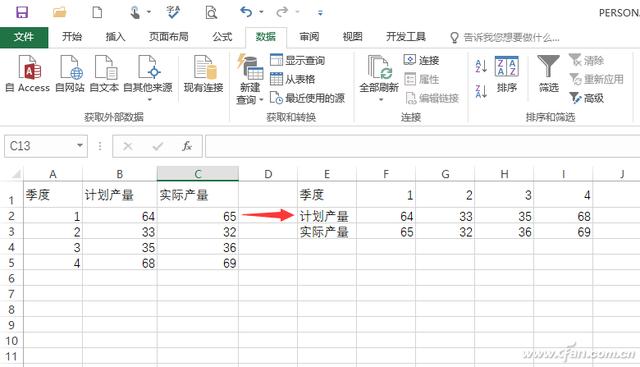Switch to the 开始 tab
640x367 pixels.
click(72, 37)
